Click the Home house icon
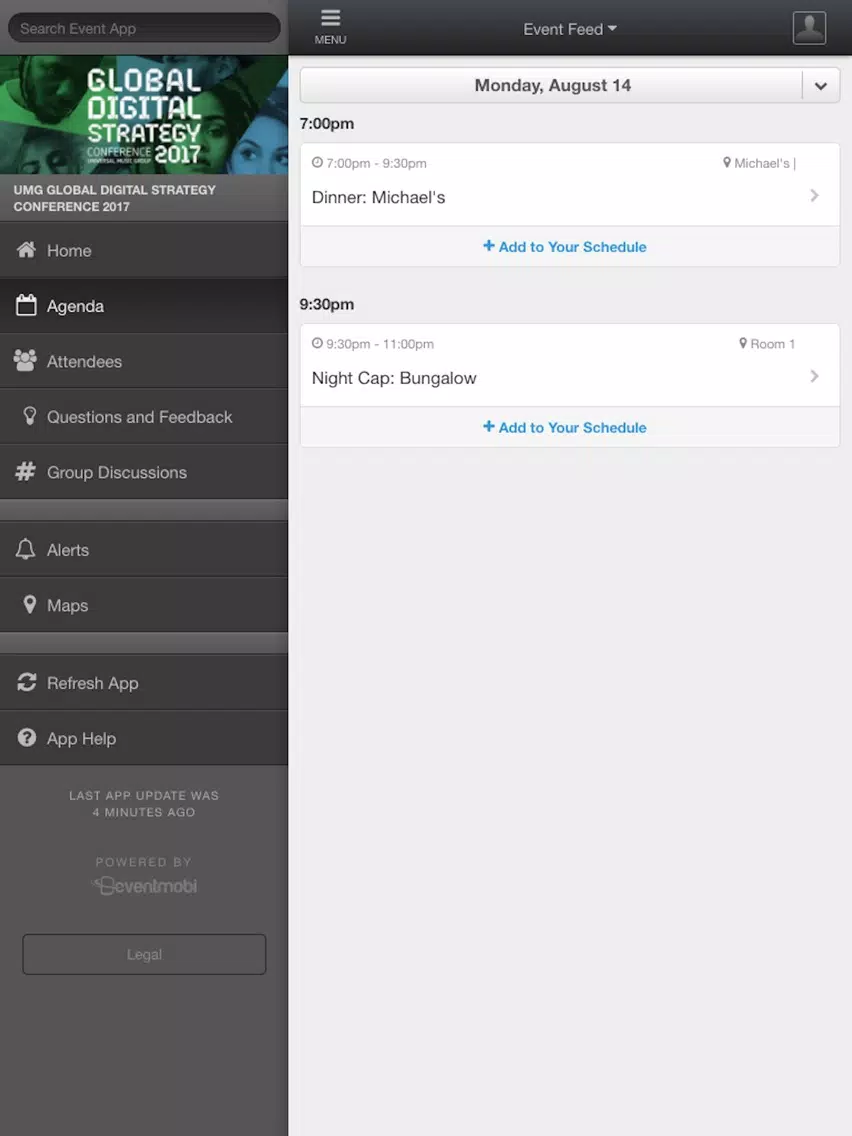This screenshot has width=852, height=1136. coord(26,250)
